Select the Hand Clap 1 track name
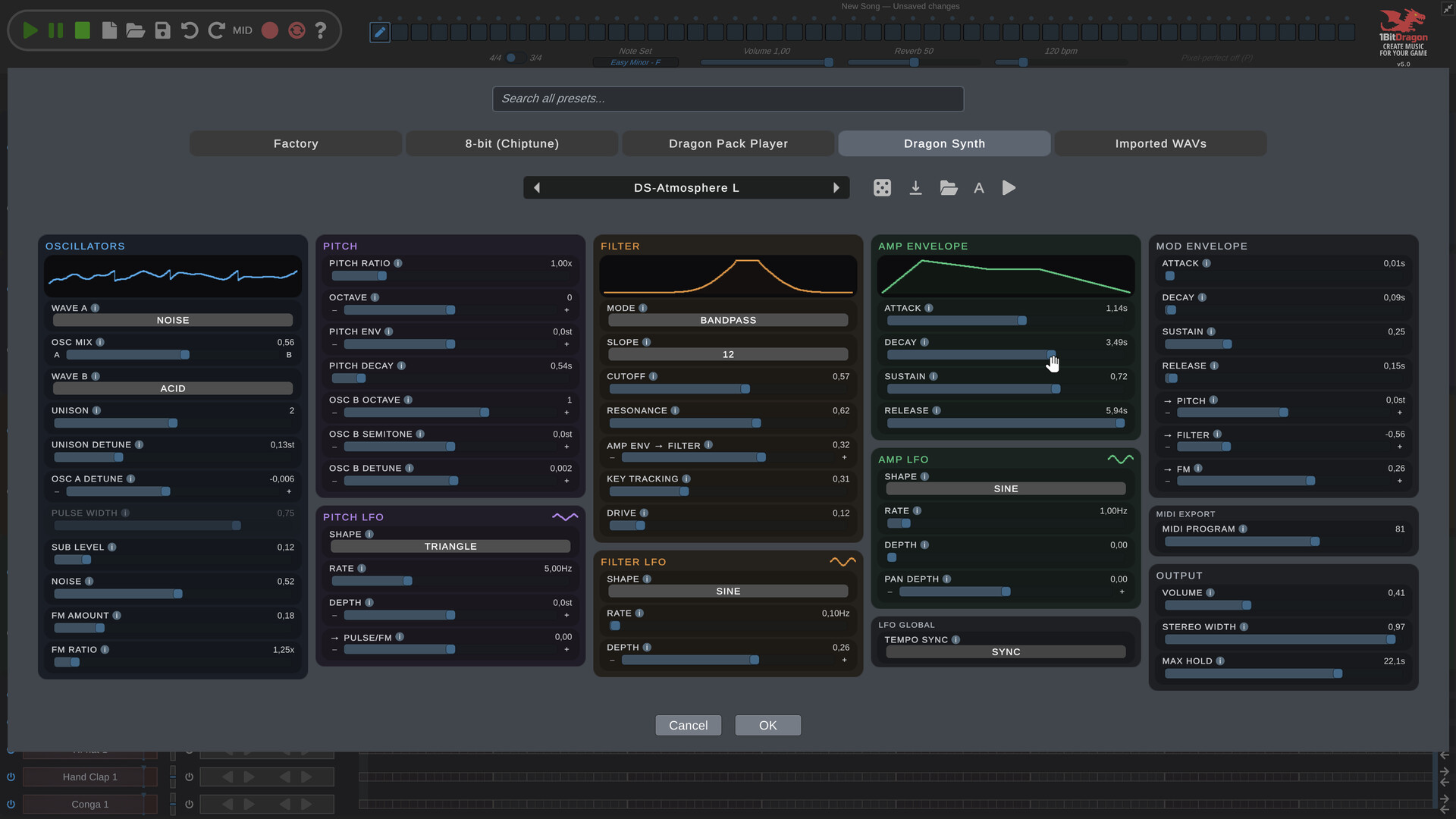The height and width of the screenshot is (819, 1456). point(89,777)
